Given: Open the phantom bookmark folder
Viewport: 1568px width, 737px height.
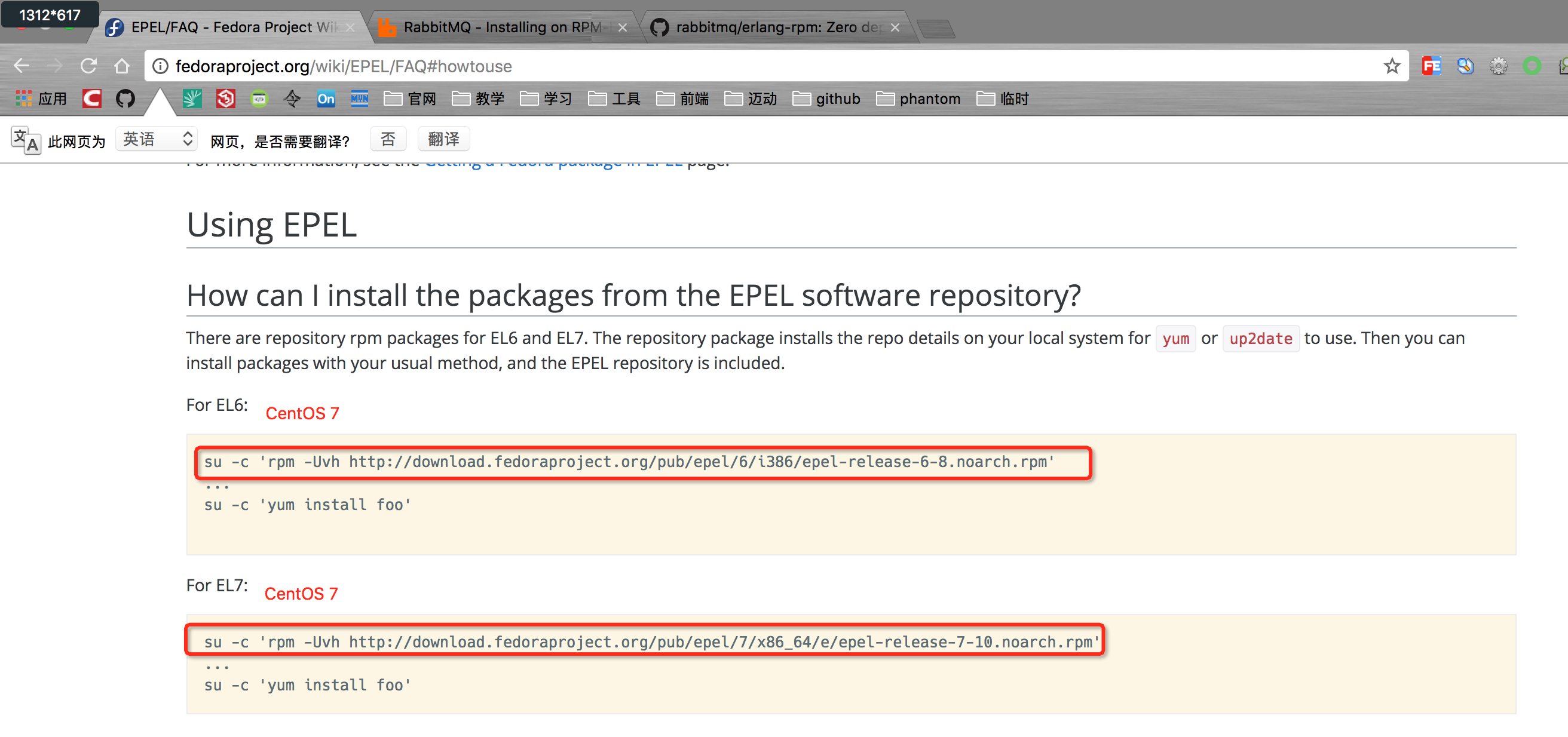Looking at the screenshot, I should pos(918,99).
